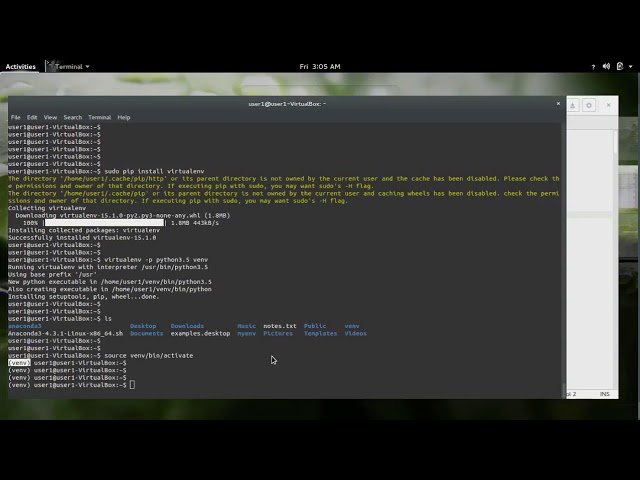This screenshot has height=480, width=640.
Task: Click 'Using base prefix '/usr'' line
Action: click(53, 274)
